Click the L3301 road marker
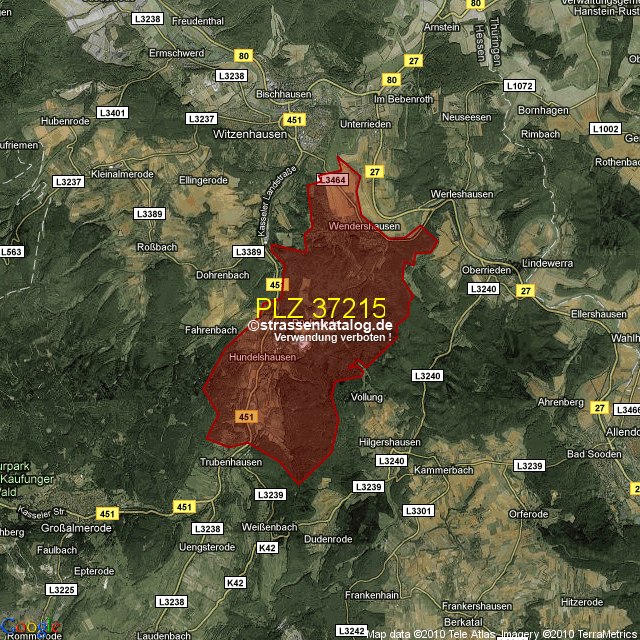The image size is (640, 640). [x=418, y=510]
